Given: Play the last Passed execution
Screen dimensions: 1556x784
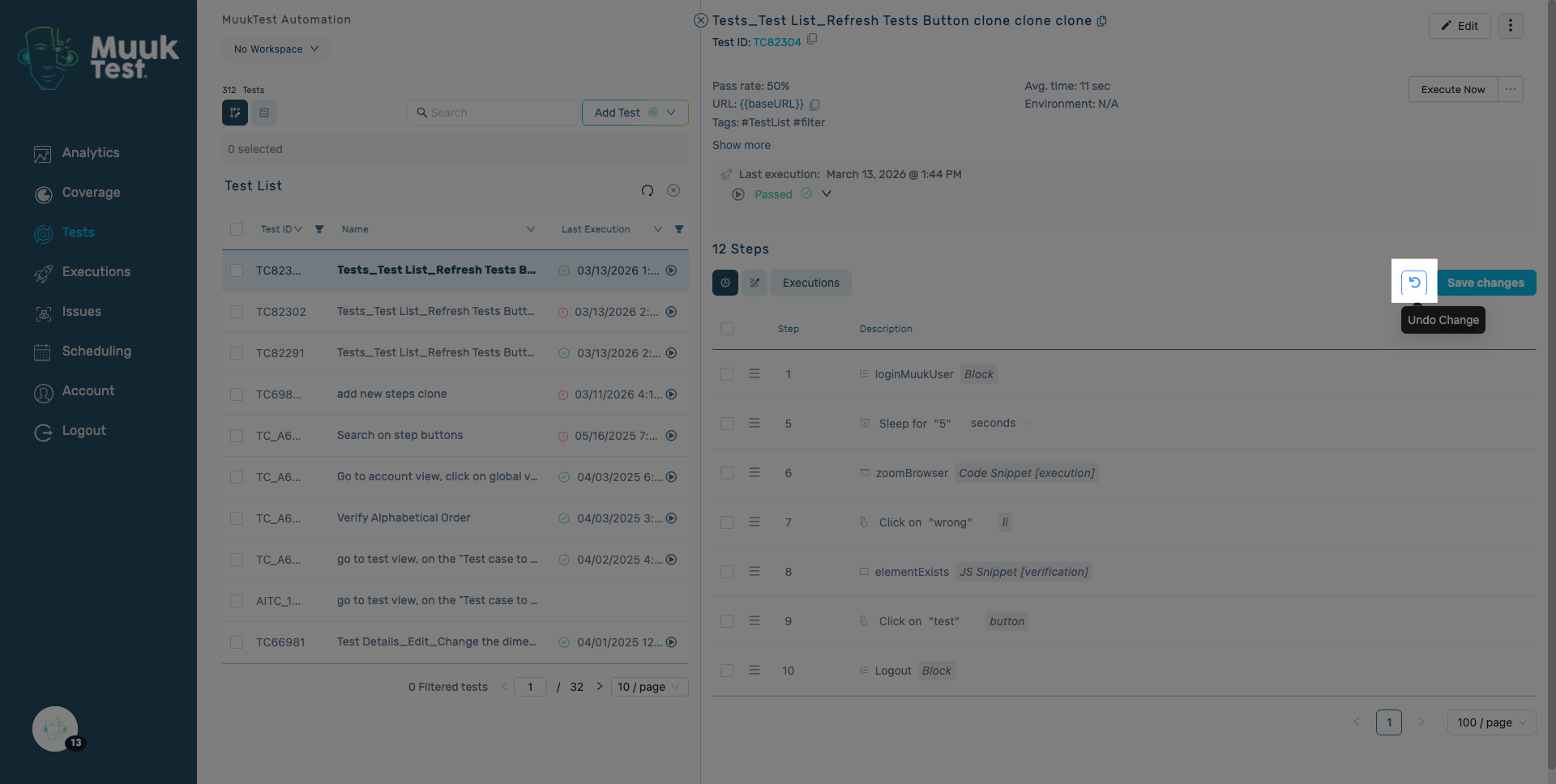Looking at the screenshot, I should (x=738, y=194).
